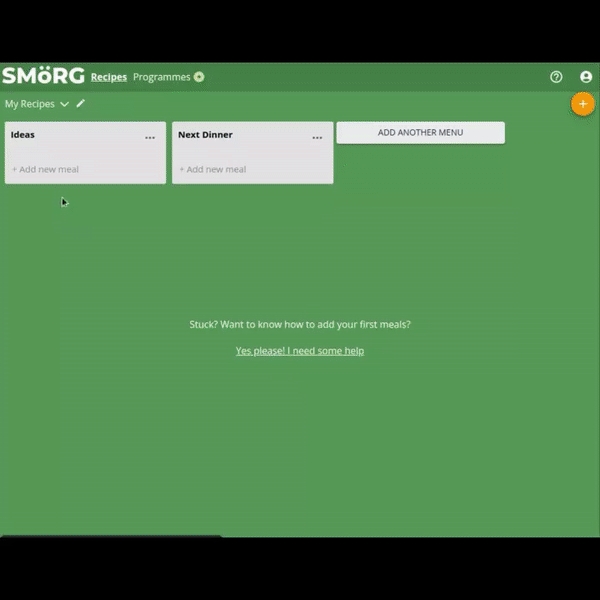
Task: Add new meal to Ideas menu
Action: coord(46,169)
